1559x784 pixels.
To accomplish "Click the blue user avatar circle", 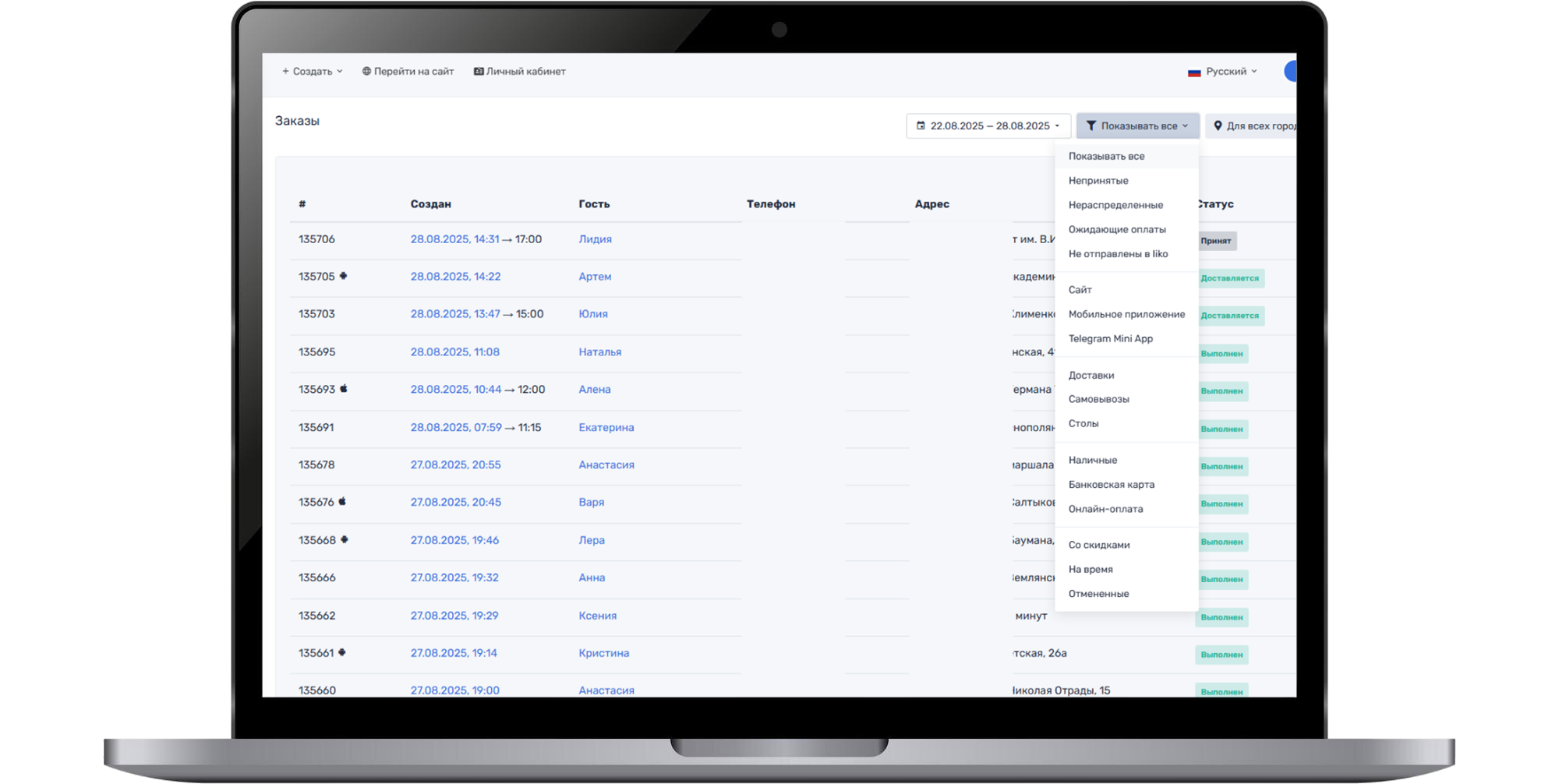I will click(x=1290, y=72).
